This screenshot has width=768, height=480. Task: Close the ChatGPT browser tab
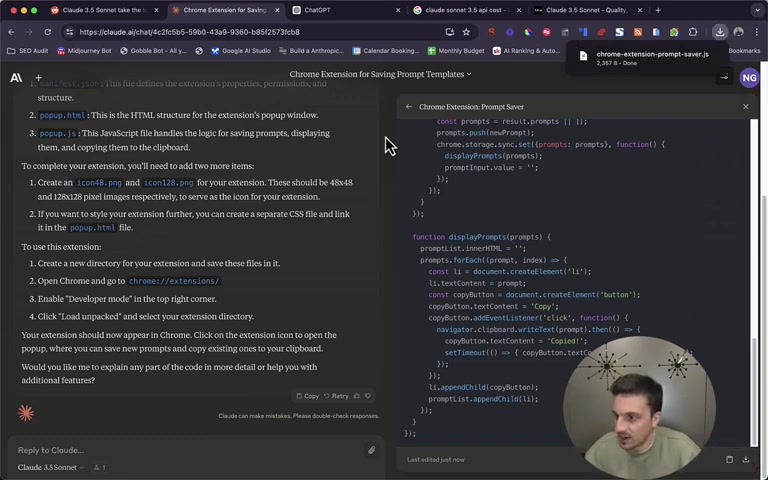[398, 10]
